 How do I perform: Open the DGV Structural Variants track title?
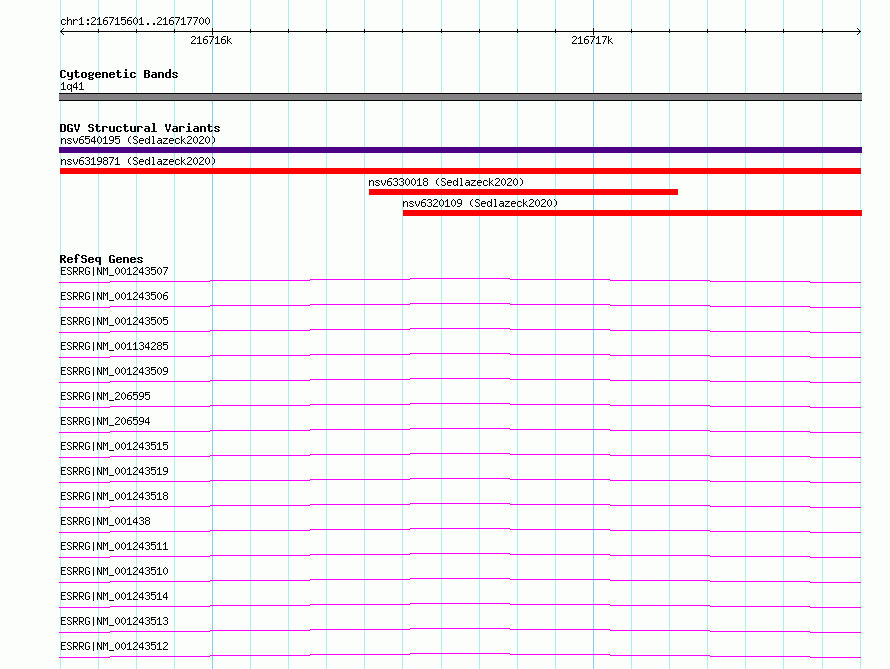pyautogui.click(x=140, y=128)
